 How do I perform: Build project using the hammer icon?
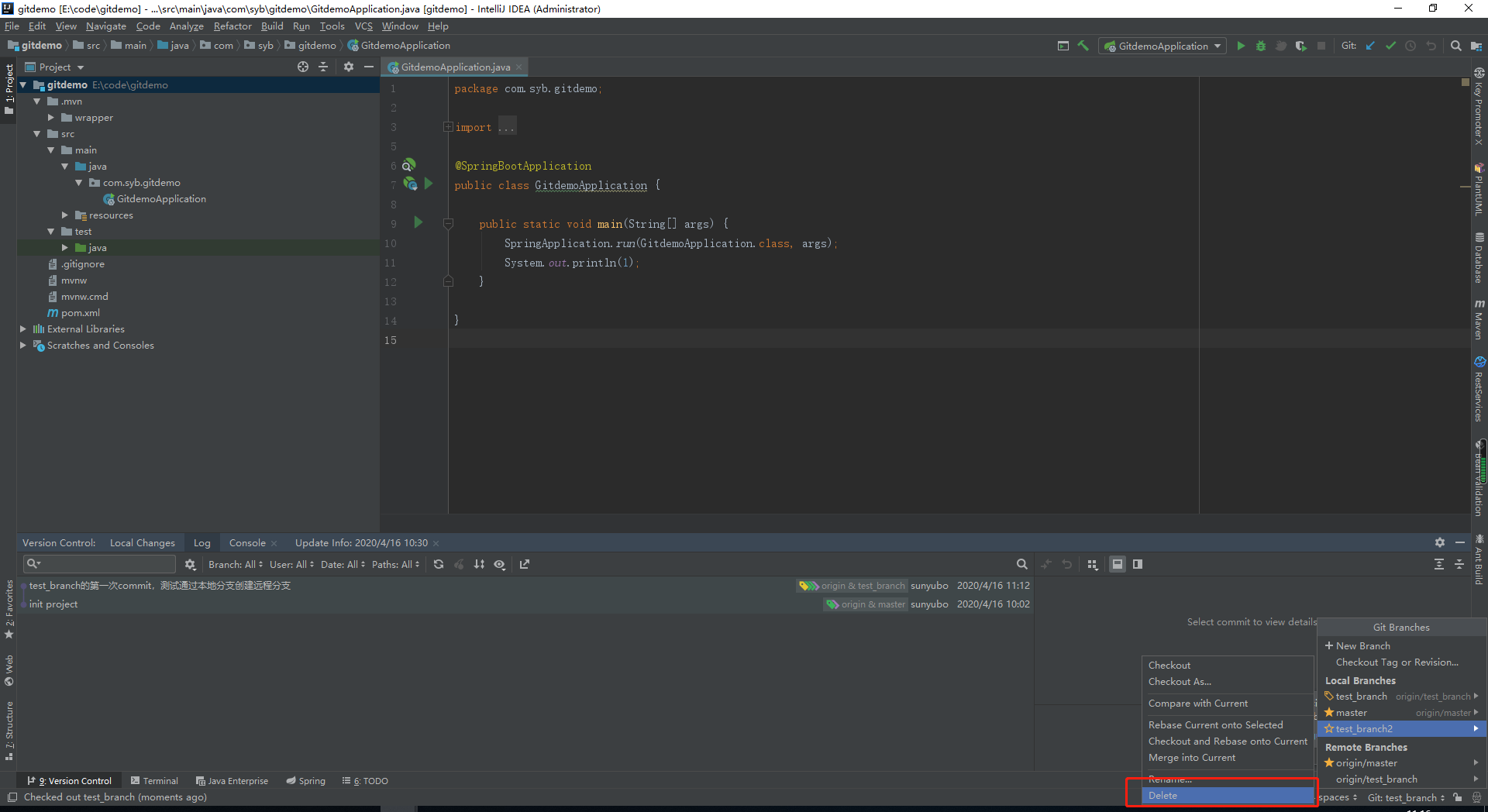click(x=1083, y=46)
